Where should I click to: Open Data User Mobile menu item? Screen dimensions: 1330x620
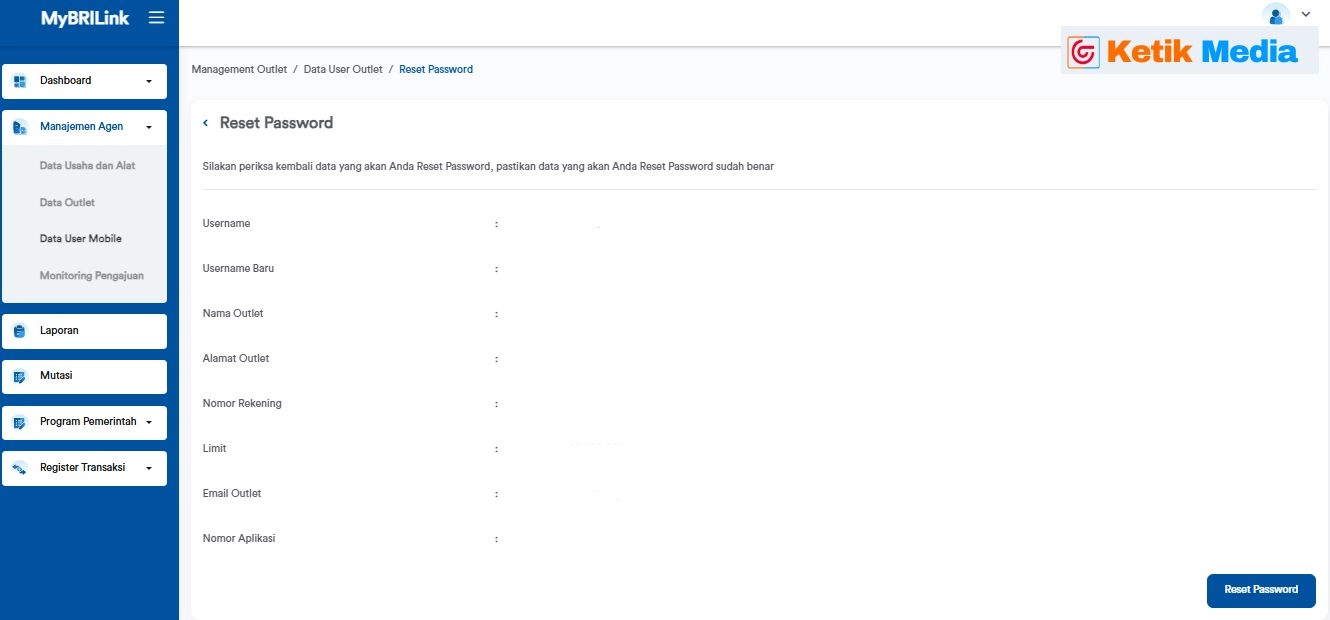[80, 239]
